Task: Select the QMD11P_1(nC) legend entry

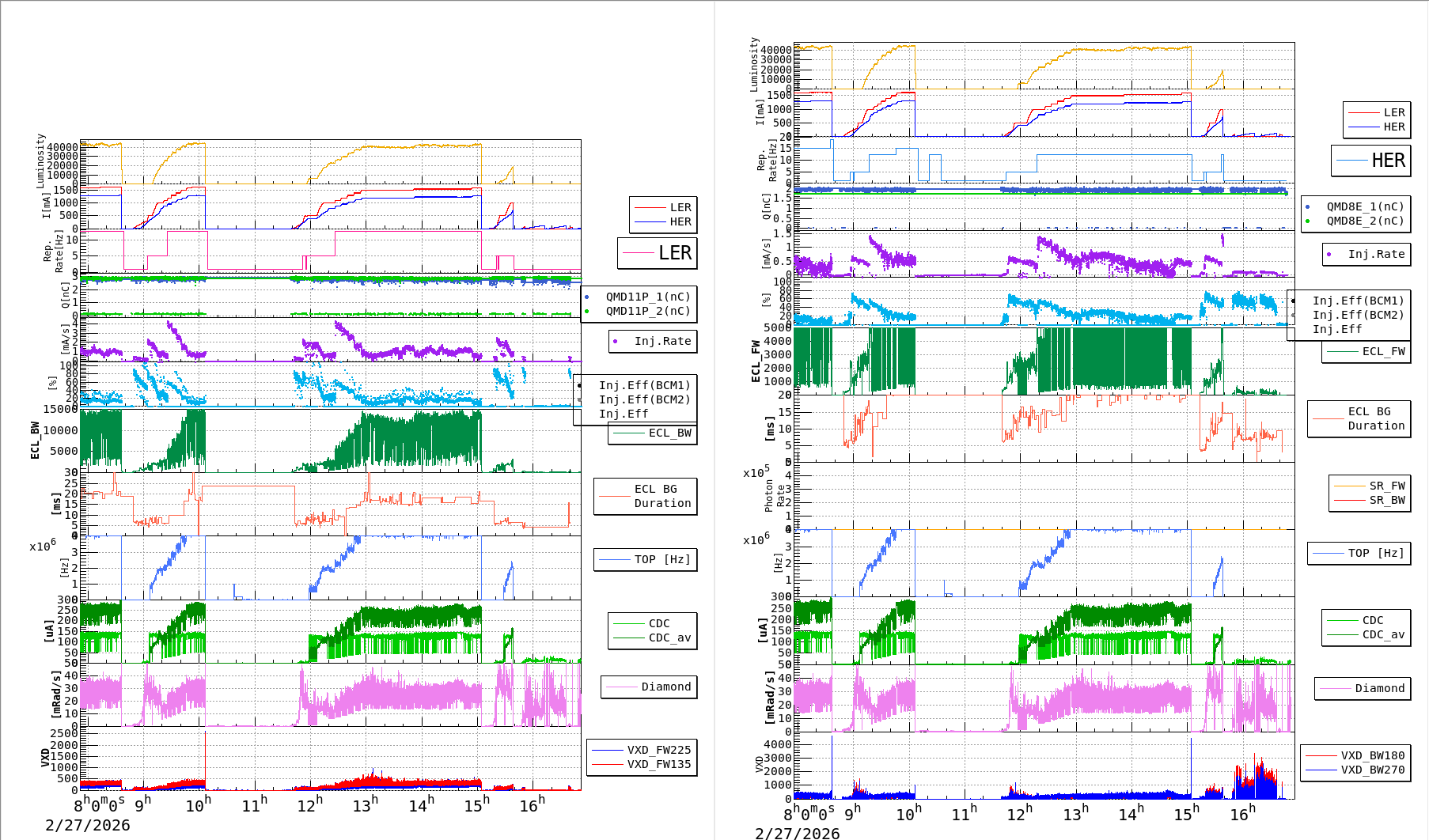Action: 647,297
